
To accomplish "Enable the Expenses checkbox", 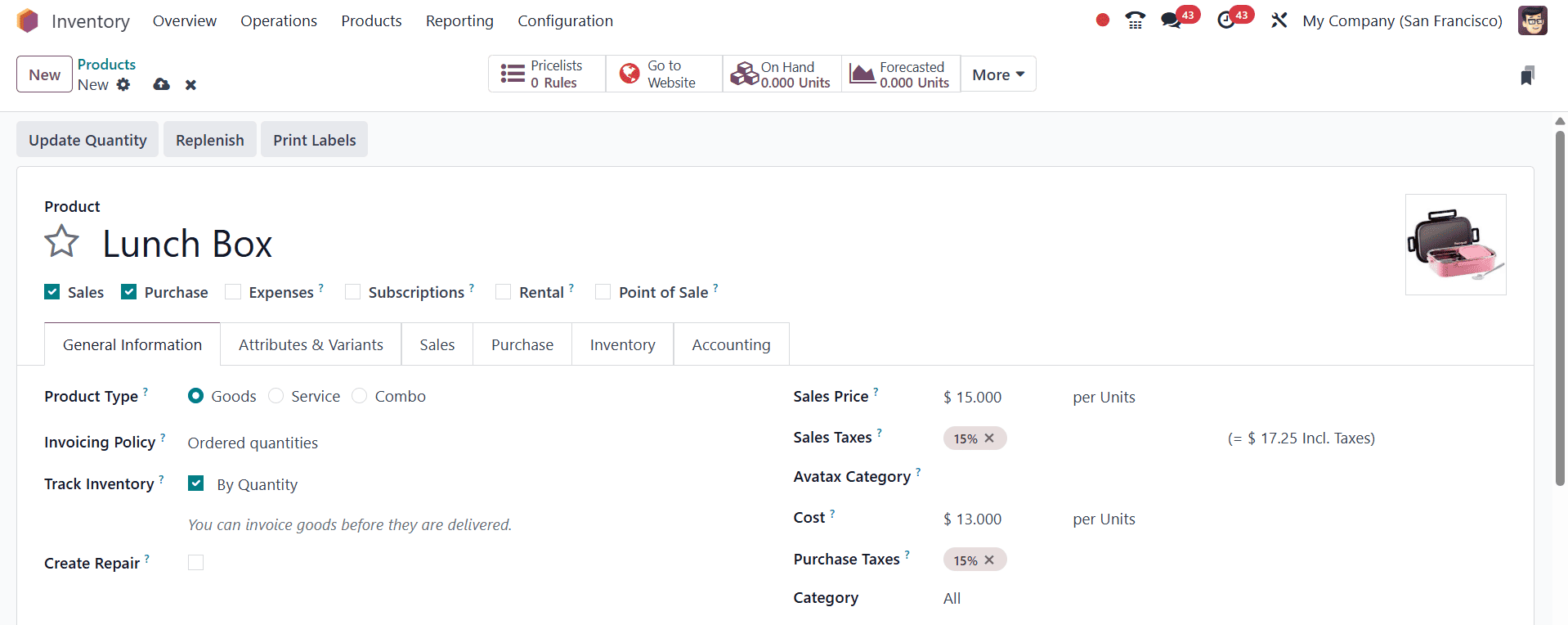I will point(233,292).
